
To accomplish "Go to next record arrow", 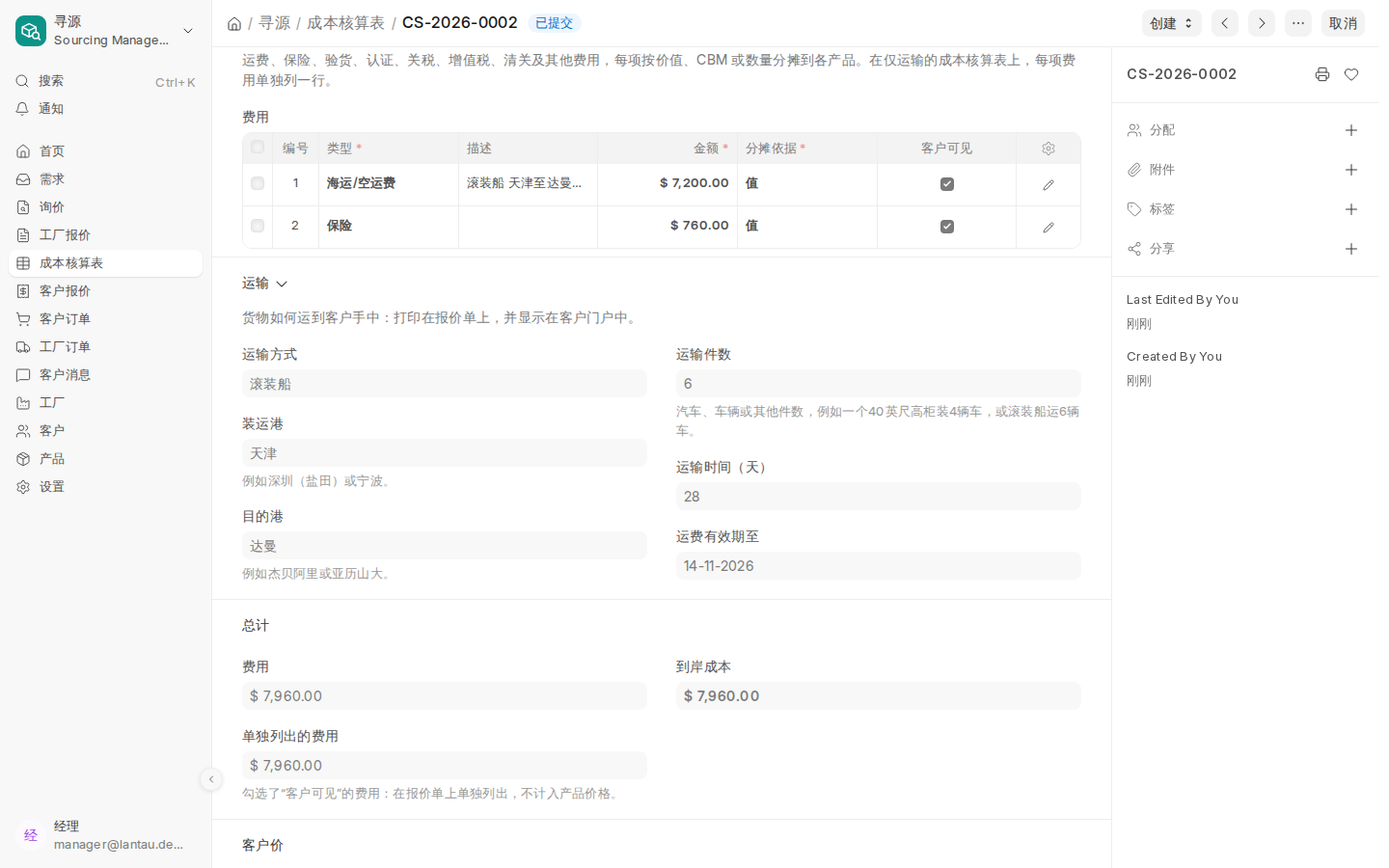I will (1262, 23).
